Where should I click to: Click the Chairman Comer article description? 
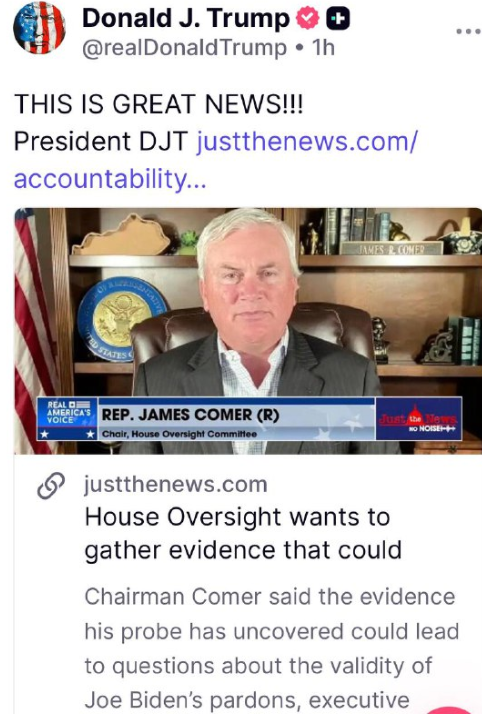coord(272,648)
